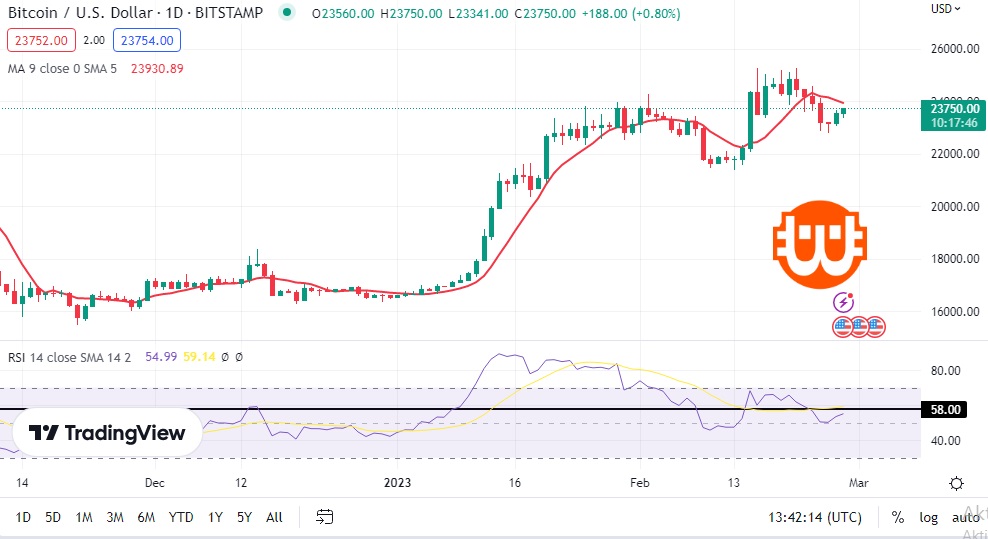
Task: Click the 80.00 RSI axis label
Action: point(945,371)
